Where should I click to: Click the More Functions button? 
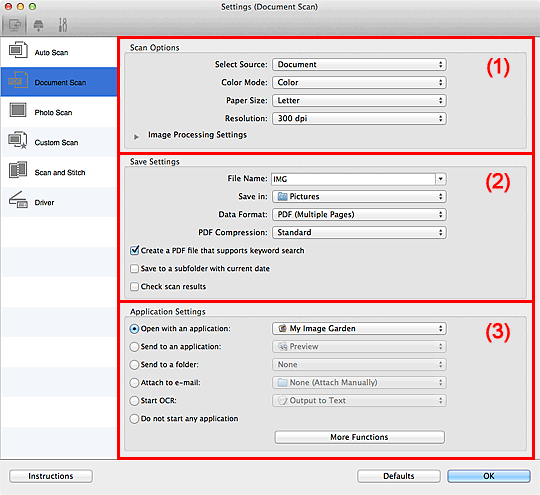(359, 437)
